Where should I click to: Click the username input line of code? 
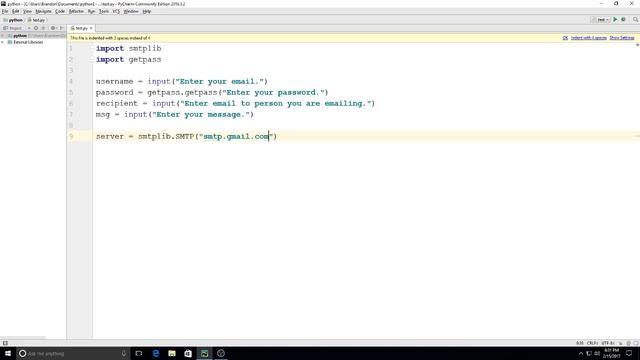click(x=182, y=81)
